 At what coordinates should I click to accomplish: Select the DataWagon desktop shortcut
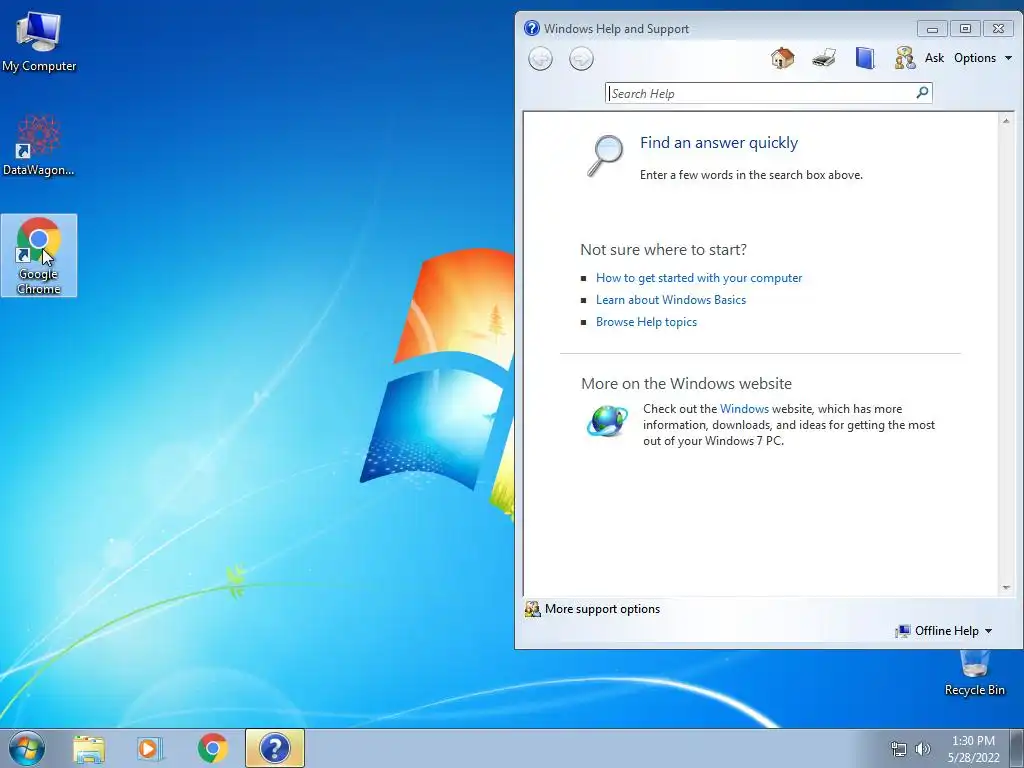click(x=39, y=145)
